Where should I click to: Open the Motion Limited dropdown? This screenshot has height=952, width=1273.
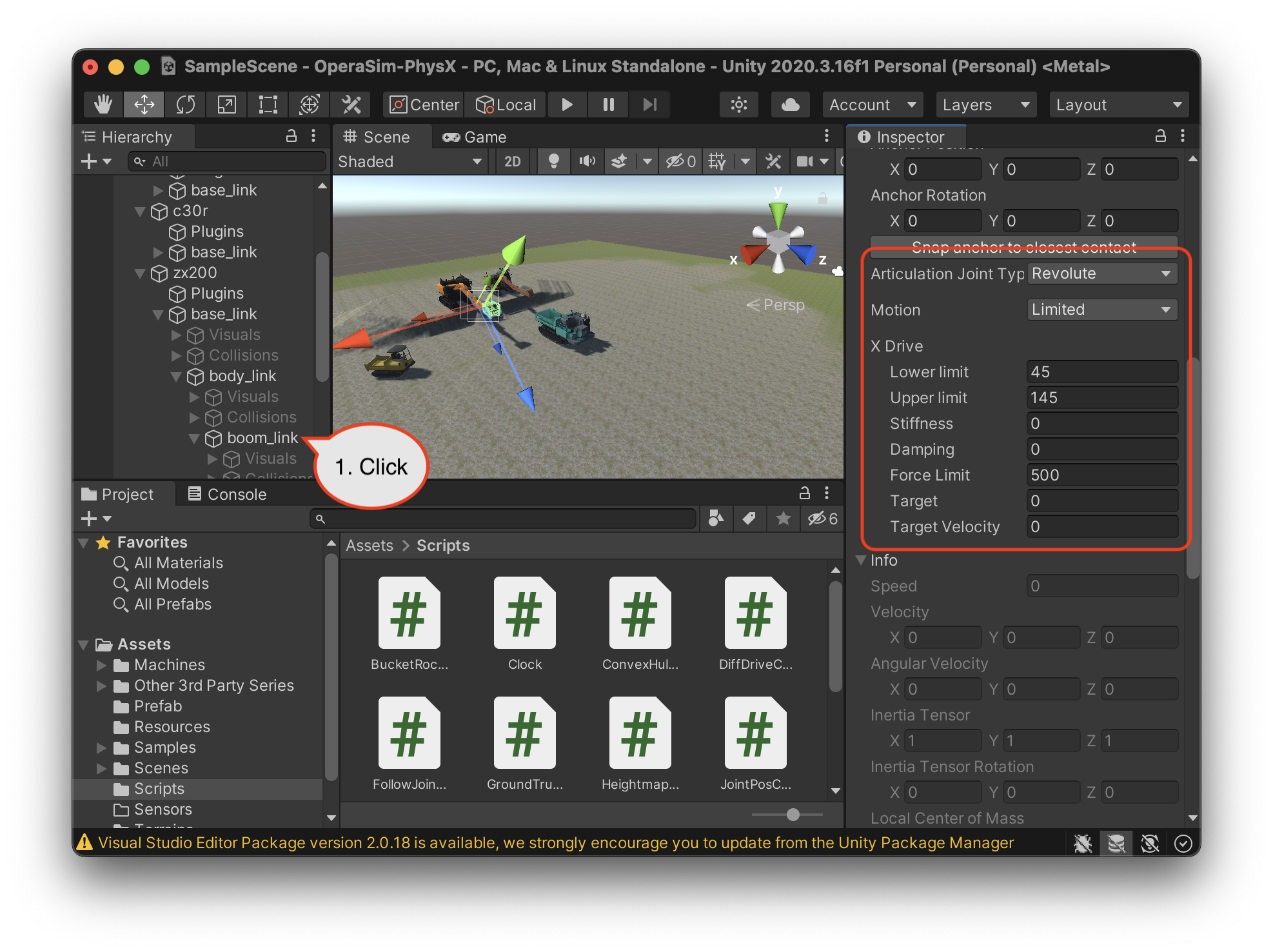(1101, 310)
